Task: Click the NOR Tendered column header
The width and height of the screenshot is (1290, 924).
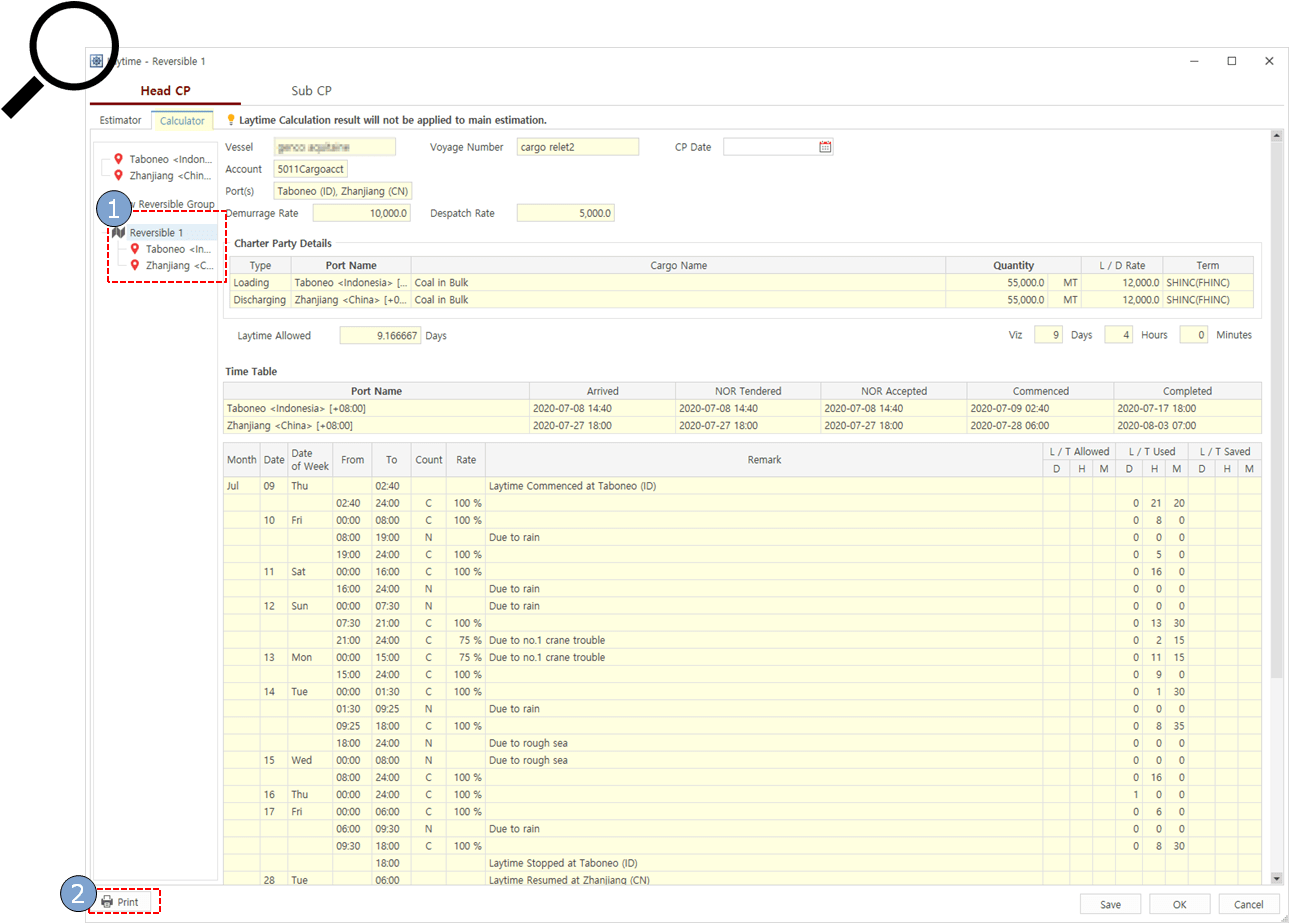Action: pyautogui.click(x=748, y=391)
